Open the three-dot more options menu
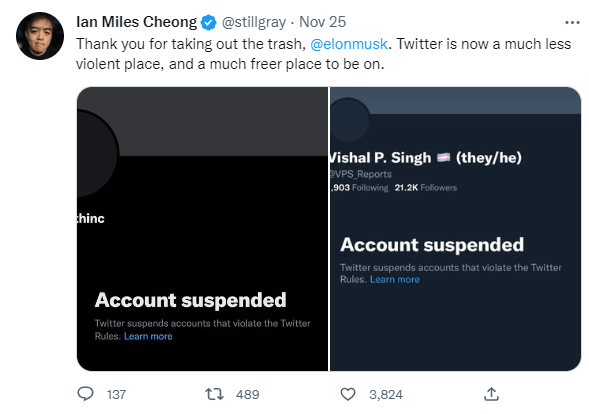This screenshot has height=414, width=589. [x=572, y=23]
